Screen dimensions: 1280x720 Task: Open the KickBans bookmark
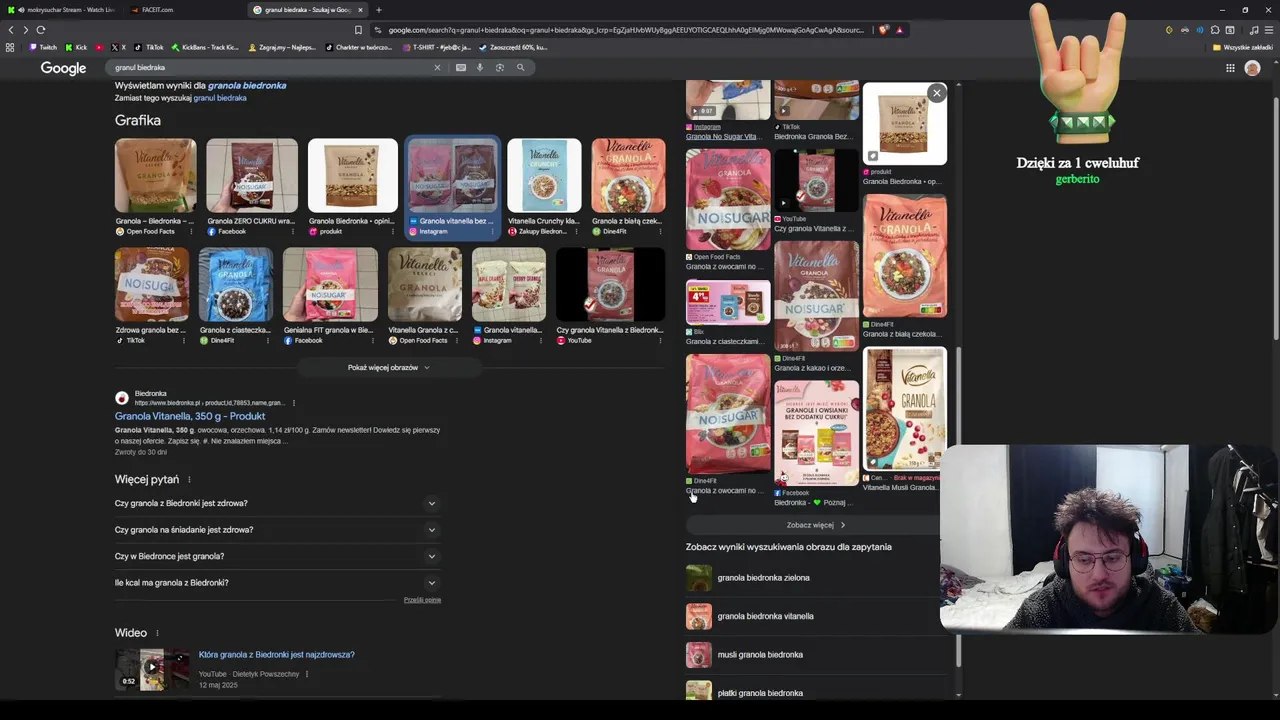click(205, 47)
